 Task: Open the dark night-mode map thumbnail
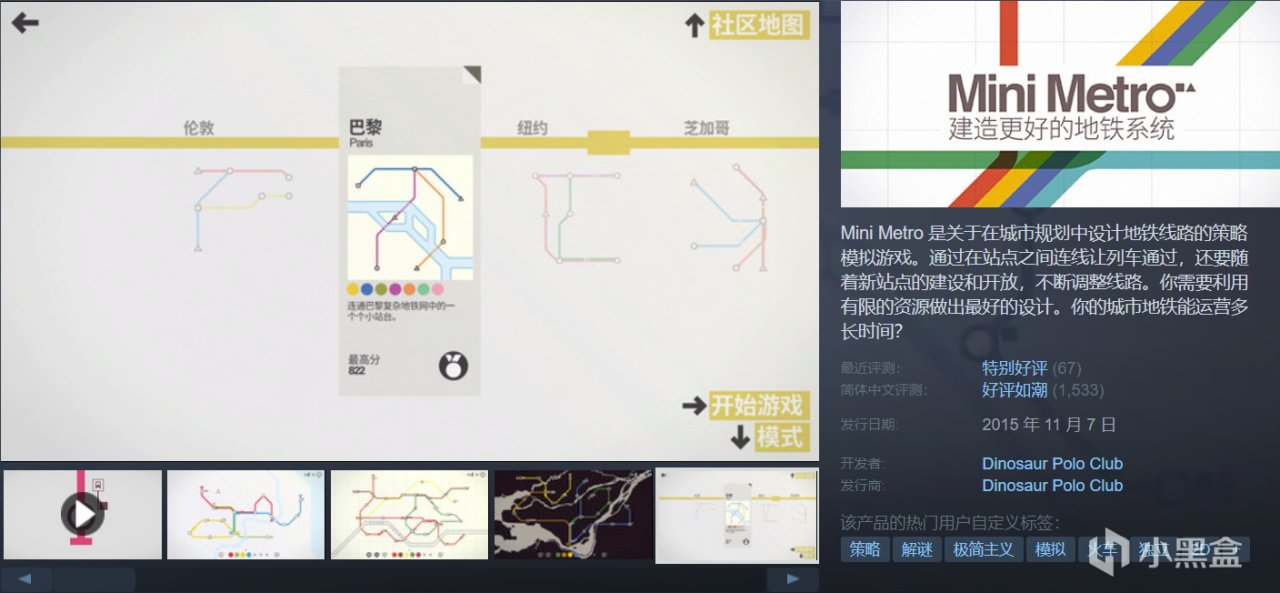573,515
